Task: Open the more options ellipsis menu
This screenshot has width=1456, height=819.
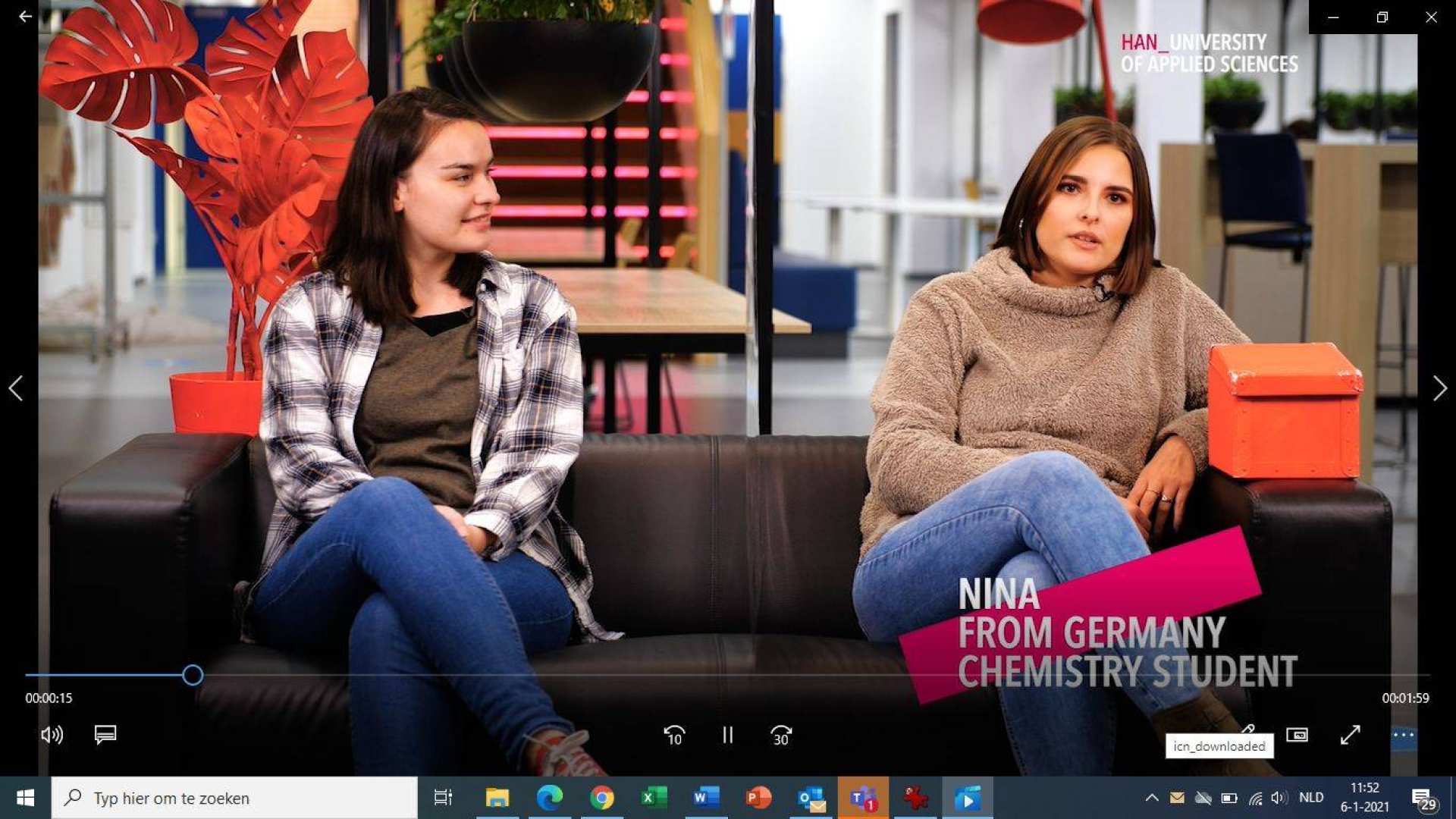Action: 1403,735
